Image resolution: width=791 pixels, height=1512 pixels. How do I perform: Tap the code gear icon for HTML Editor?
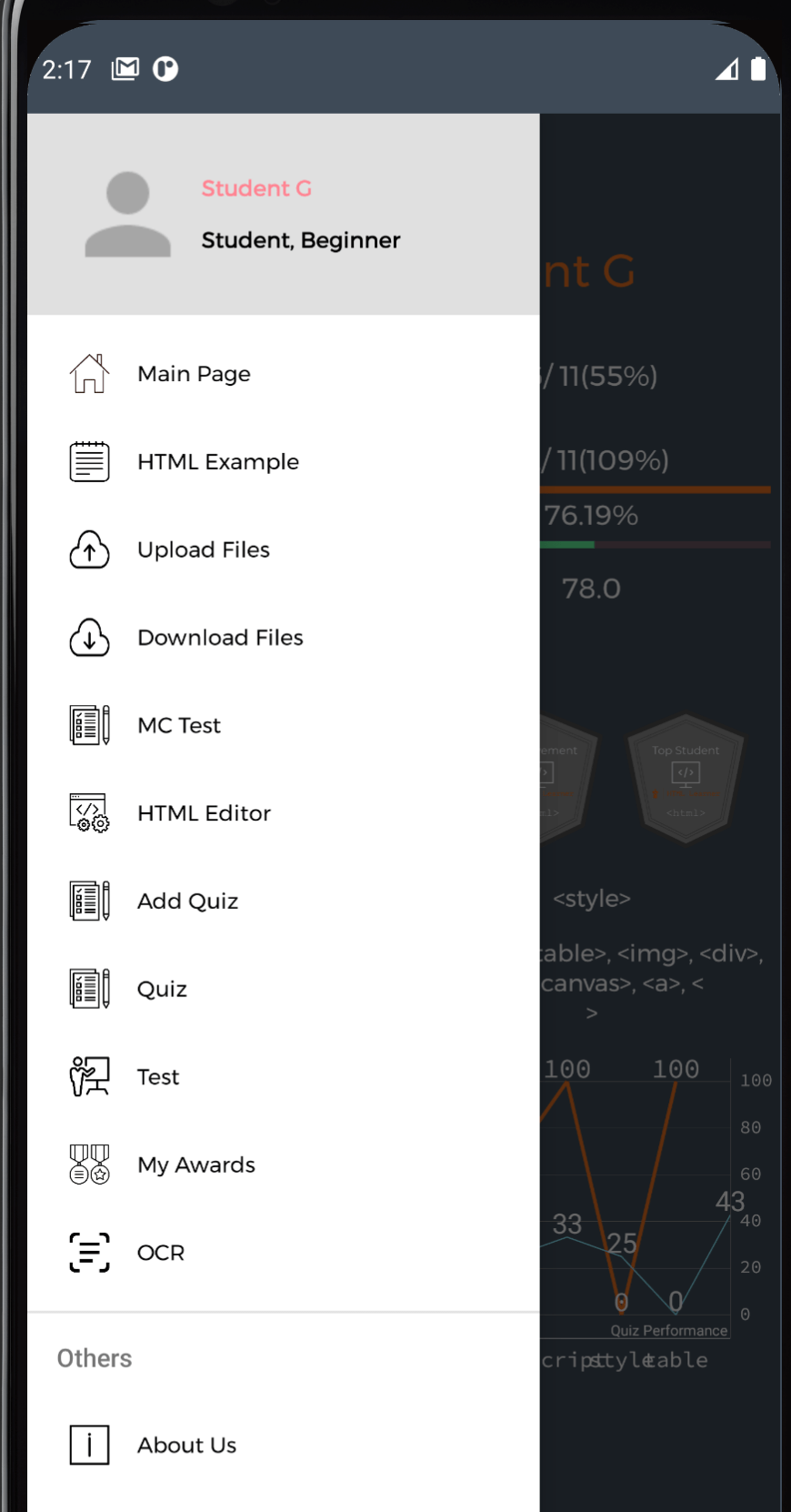[89, 812]
